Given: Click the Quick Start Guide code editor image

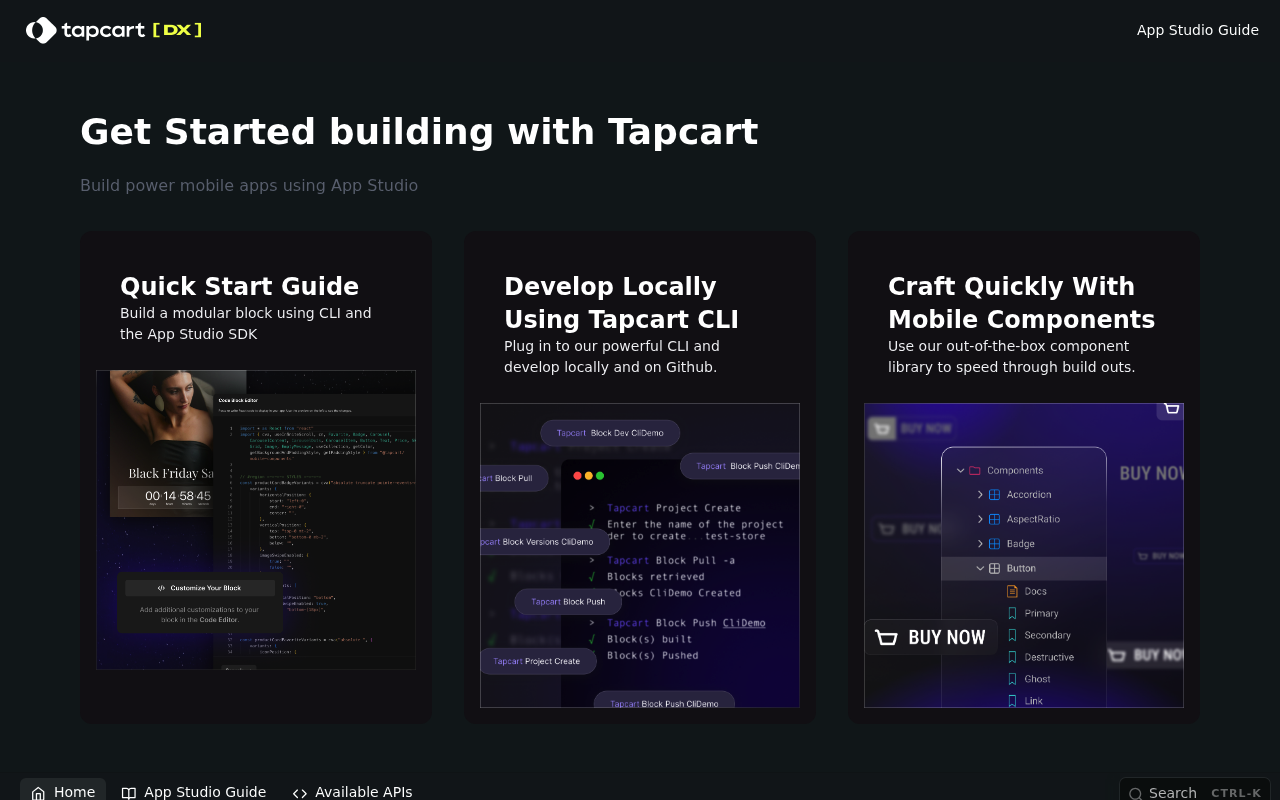Looking at the screenshot, I should click(x=256, y=520).
